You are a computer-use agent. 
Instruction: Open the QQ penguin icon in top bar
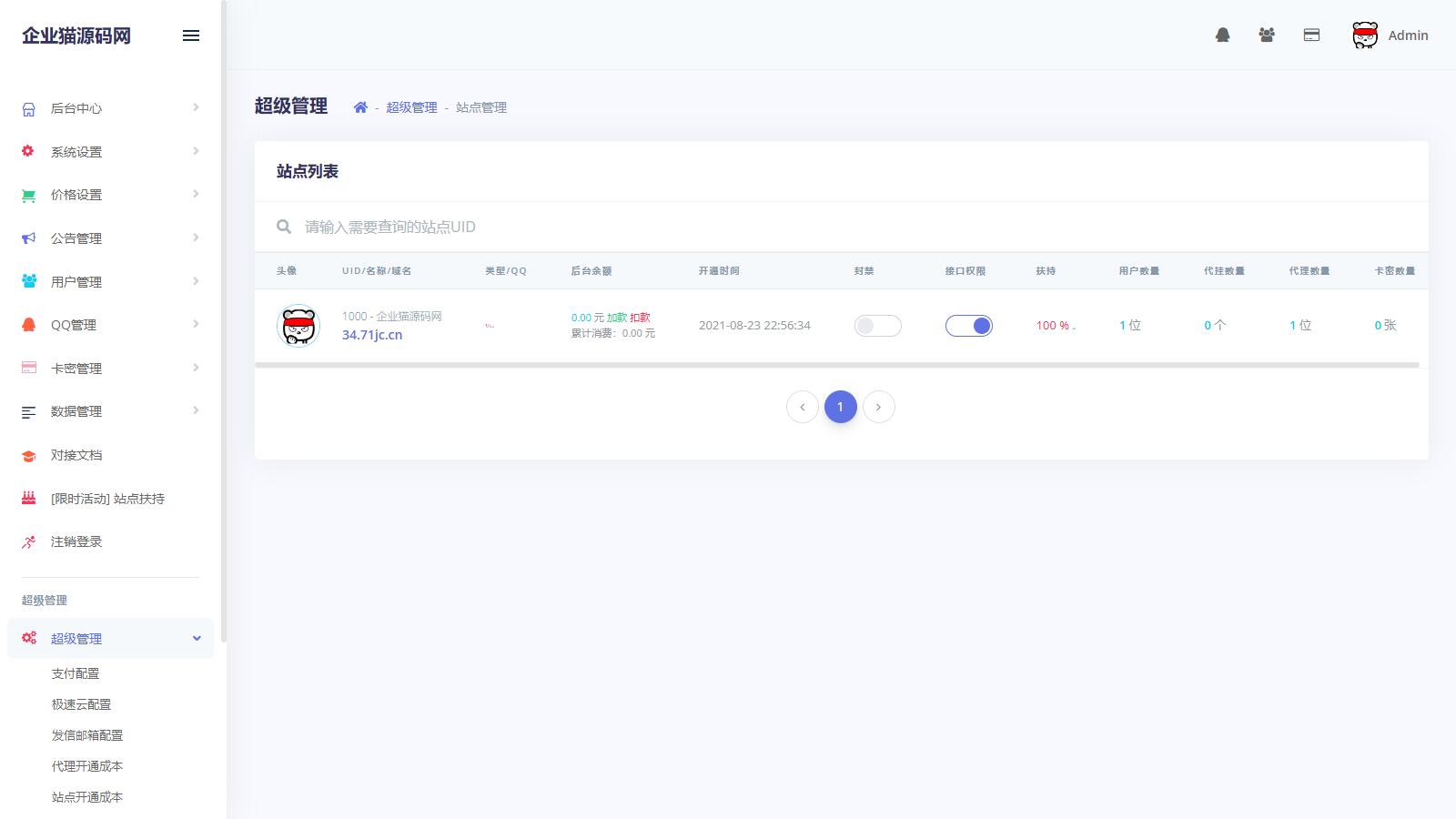coord(1222,35)
